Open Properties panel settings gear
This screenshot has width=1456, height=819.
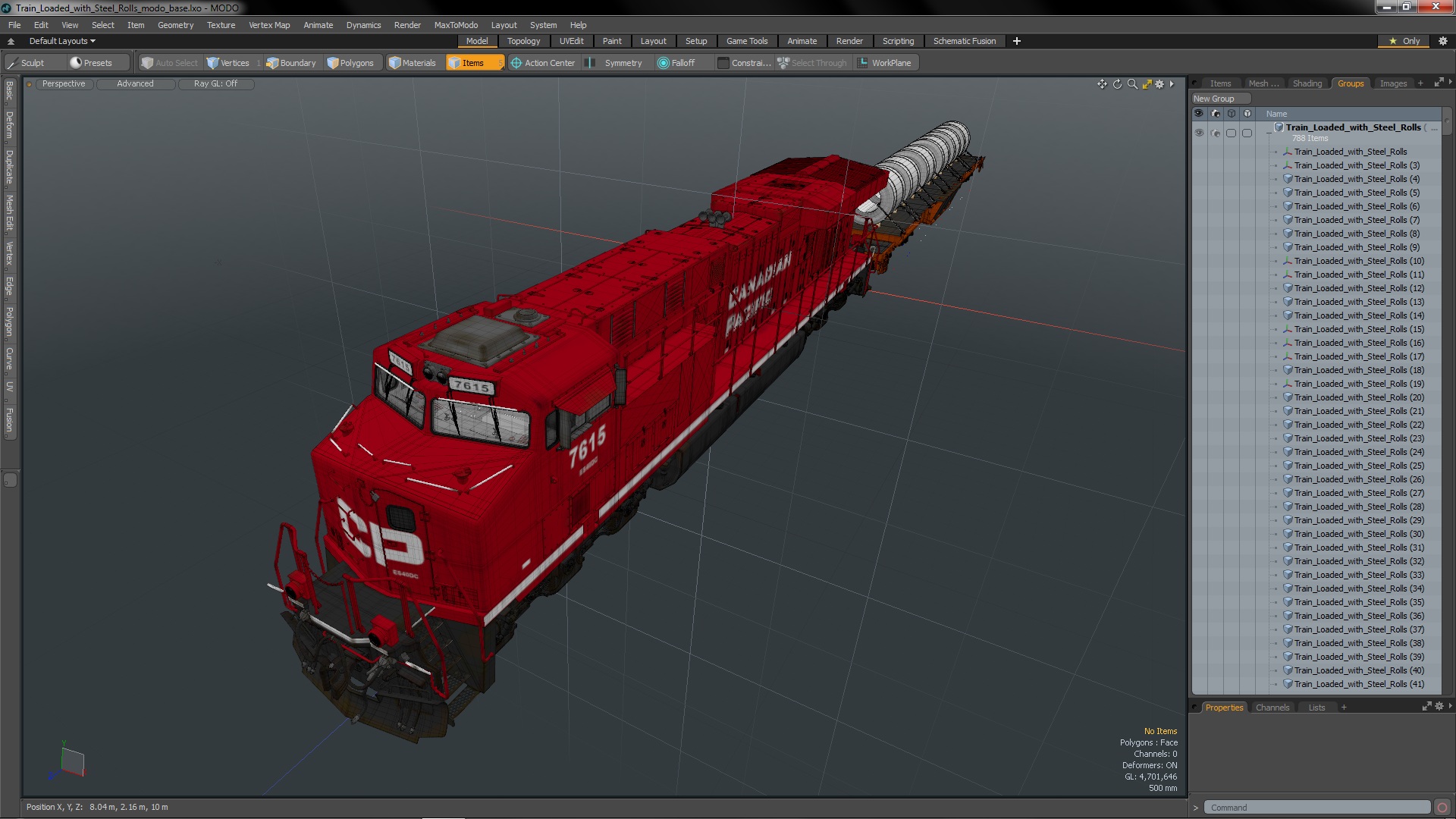coord(1439,707)
